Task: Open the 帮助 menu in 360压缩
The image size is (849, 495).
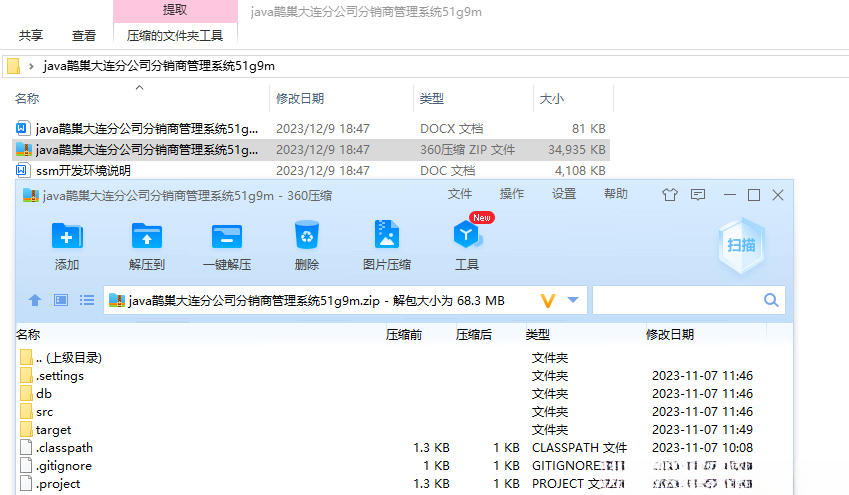Action: point(616,194)
